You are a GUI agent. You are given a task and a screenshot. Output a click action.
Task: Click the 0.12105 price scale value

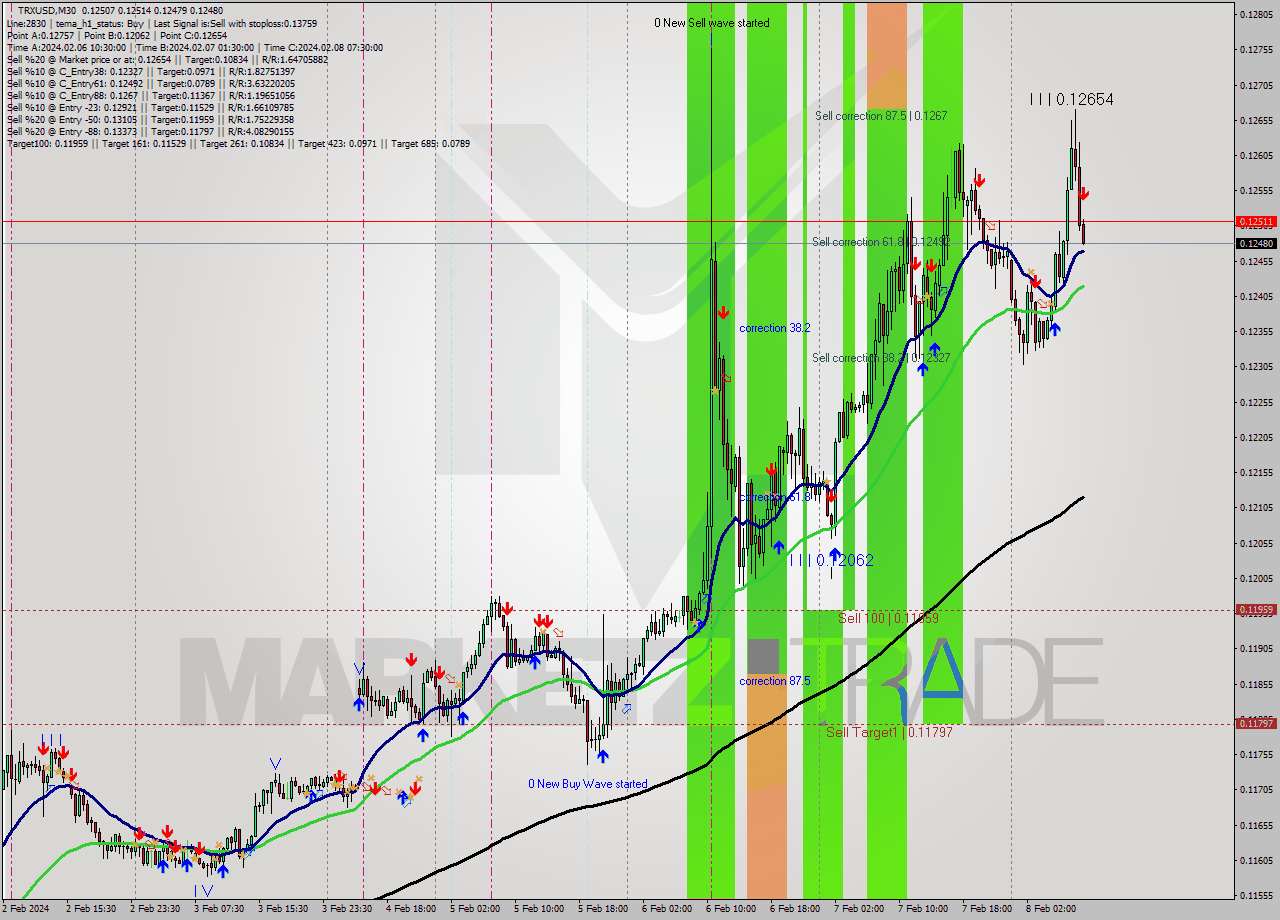[x=1256, y=507]
